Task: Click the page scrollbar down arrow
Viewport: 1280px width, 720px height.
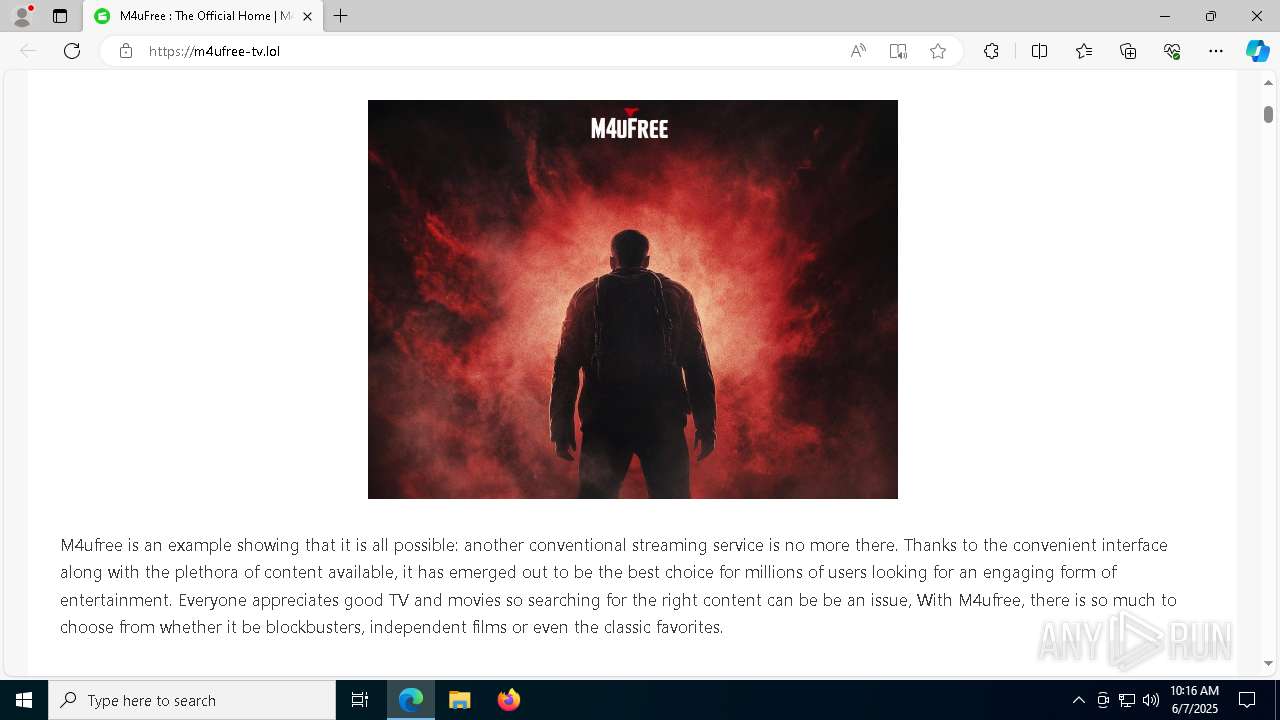Action: [x=1268, y=663]
